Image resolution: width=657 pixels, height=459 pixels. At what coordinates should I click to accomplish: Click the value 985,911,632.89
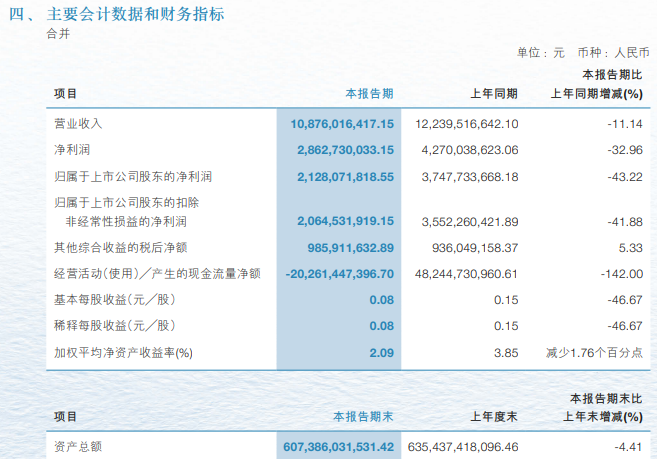coord(351,248)
